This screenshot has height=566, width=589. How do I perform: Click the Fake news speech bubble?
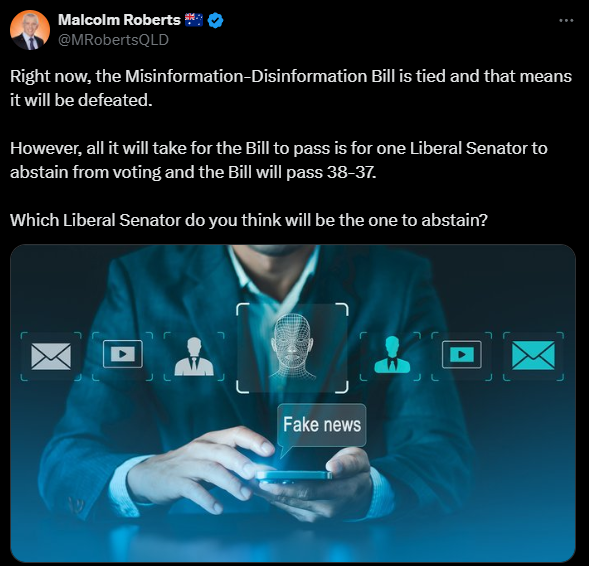(322, 426)
